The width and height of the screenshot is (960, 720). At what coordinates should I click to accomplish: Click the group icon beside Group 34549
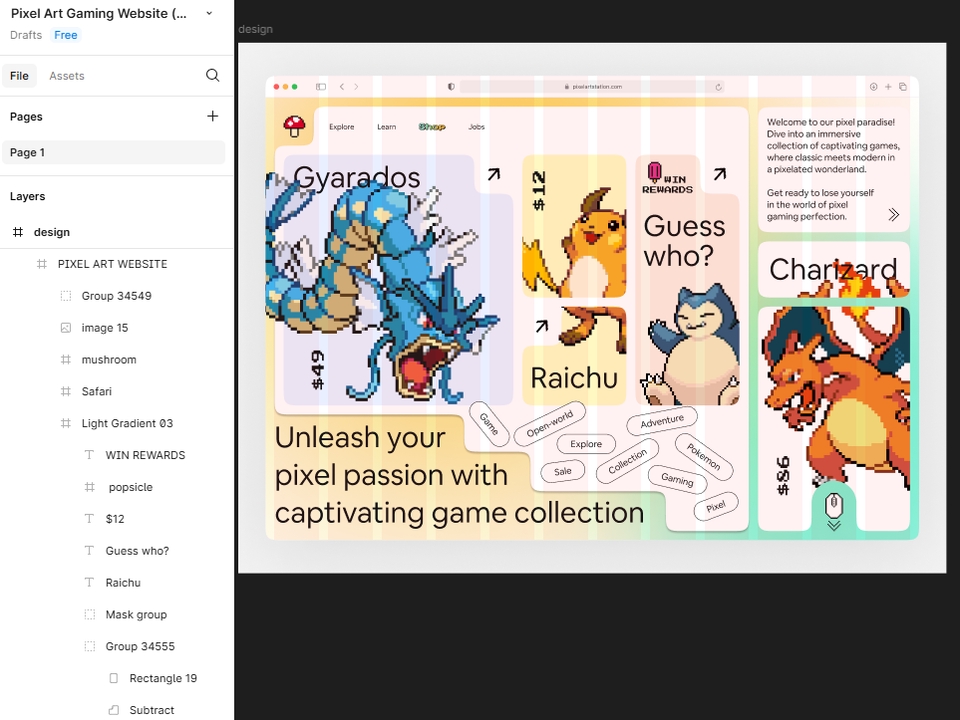point(66,296)
